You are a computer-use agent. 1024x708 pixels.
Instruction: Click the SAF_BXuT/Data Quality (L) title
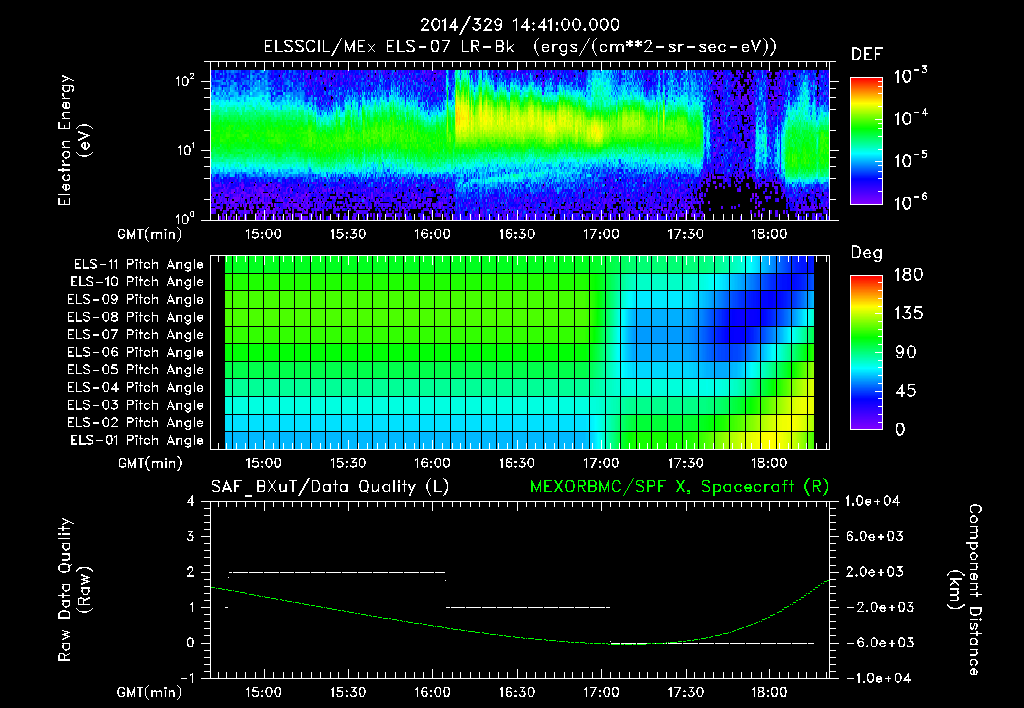[330, 487]
